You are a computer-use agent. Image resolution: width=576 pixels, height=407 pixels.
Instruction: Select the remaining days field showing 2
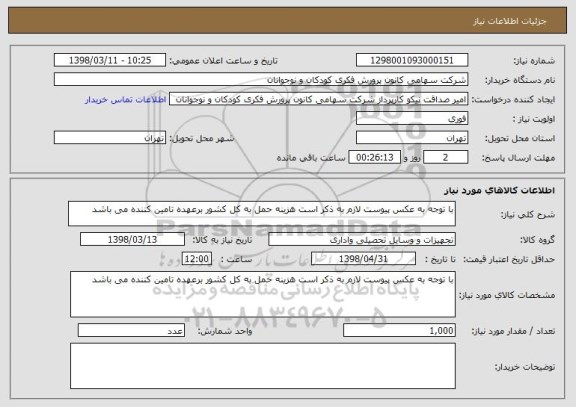point(445,157)
